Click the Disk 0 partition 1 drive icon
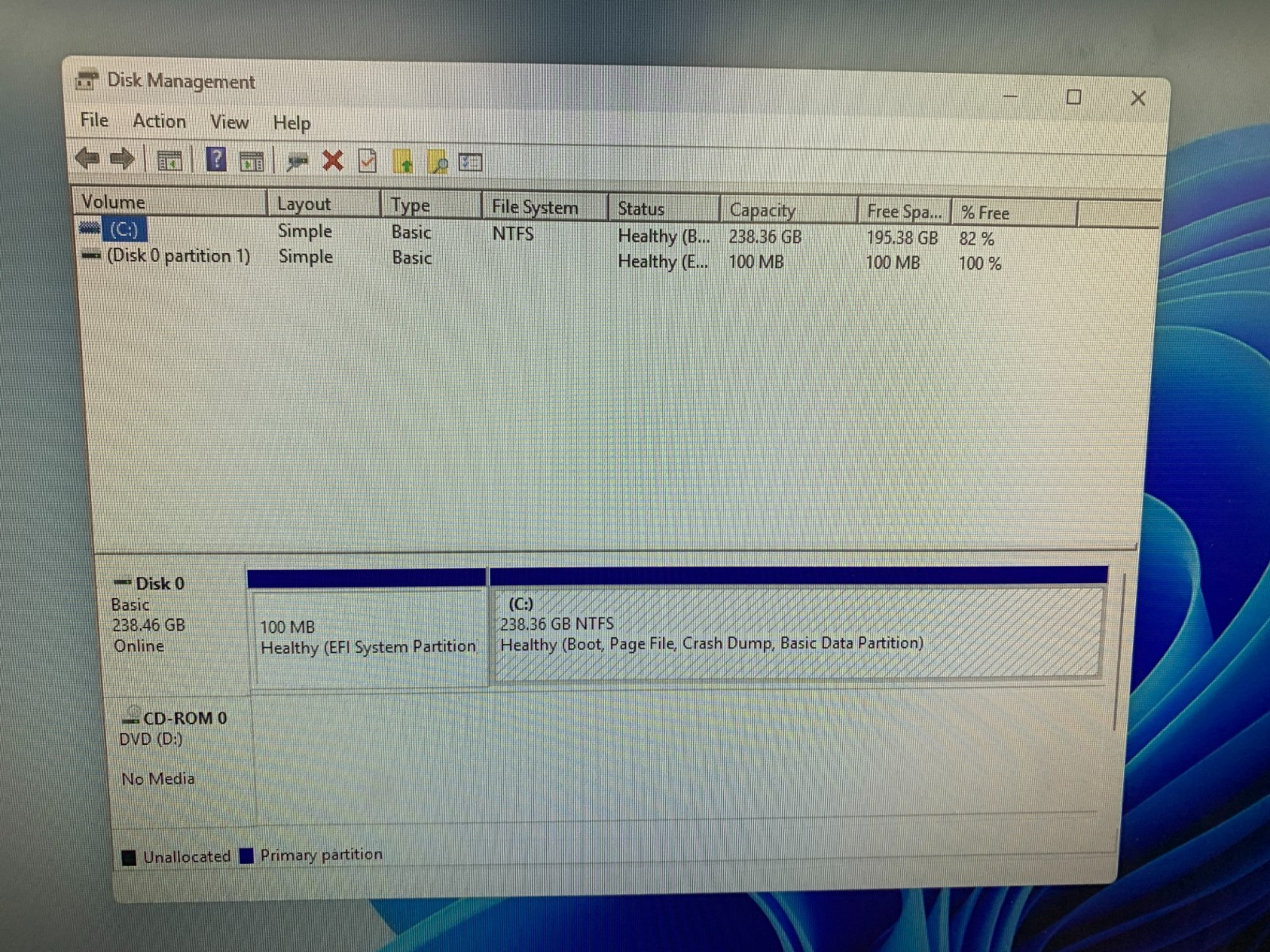The image size is (1270, 952). tap(92, 255)
